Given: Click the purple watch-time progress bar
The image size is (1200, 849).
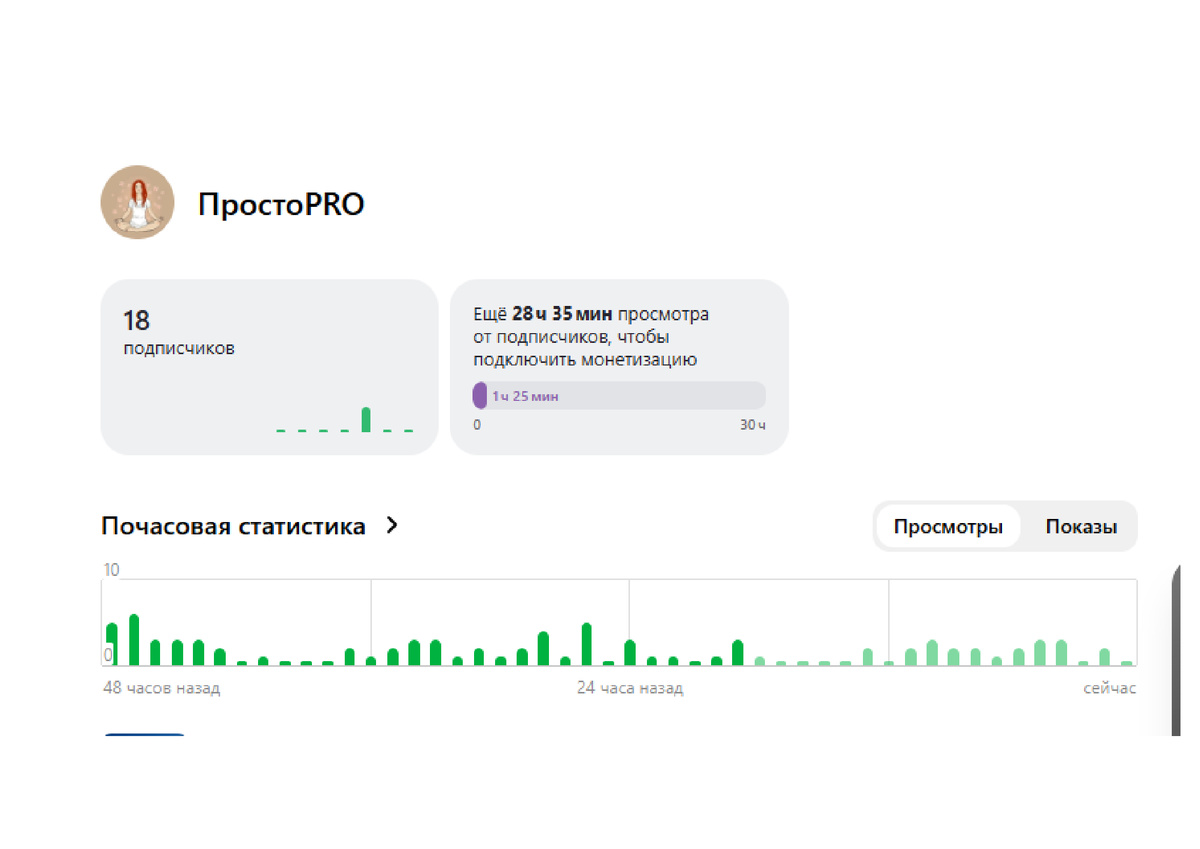Looking at the screenshot, I should pyautogui.click(x=480, y=395).
